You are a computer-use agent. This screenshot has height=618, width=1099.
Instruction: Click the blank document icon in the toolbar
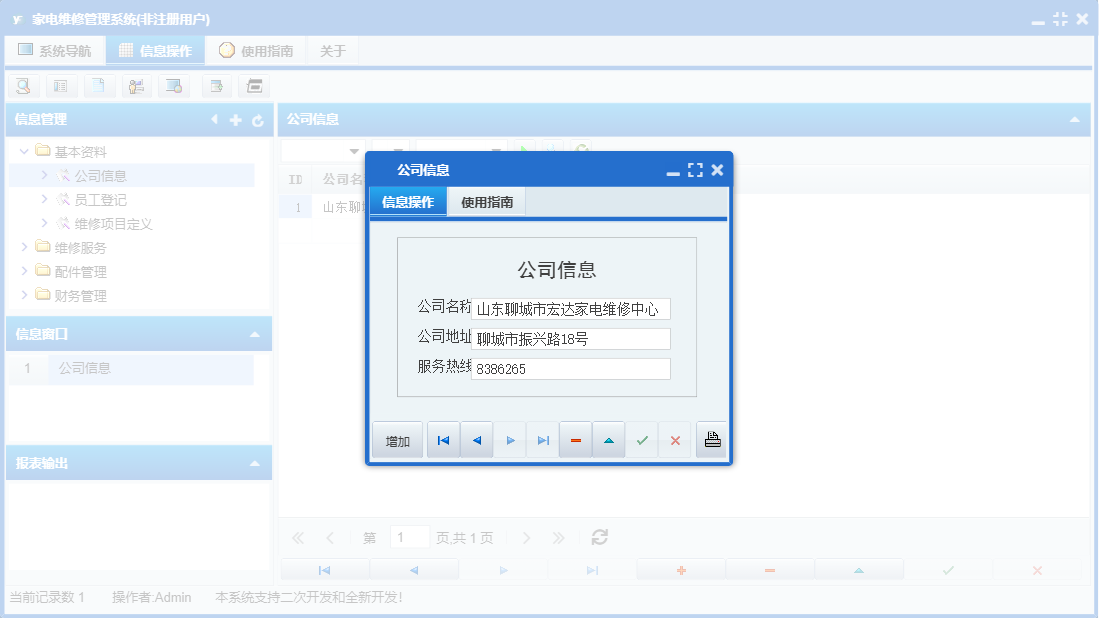(x=97, y=86)
